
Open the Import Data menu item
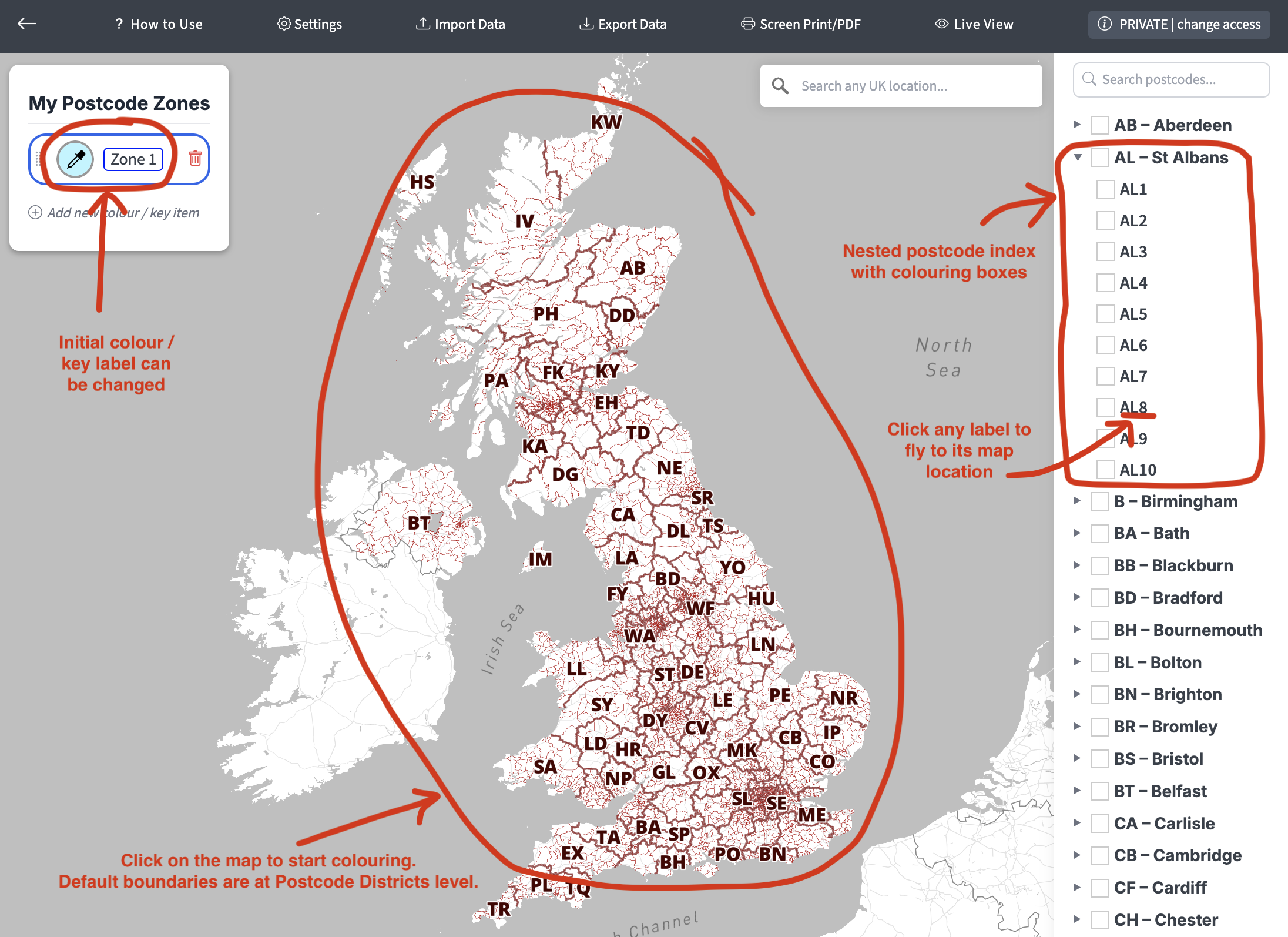click(461, 24)
